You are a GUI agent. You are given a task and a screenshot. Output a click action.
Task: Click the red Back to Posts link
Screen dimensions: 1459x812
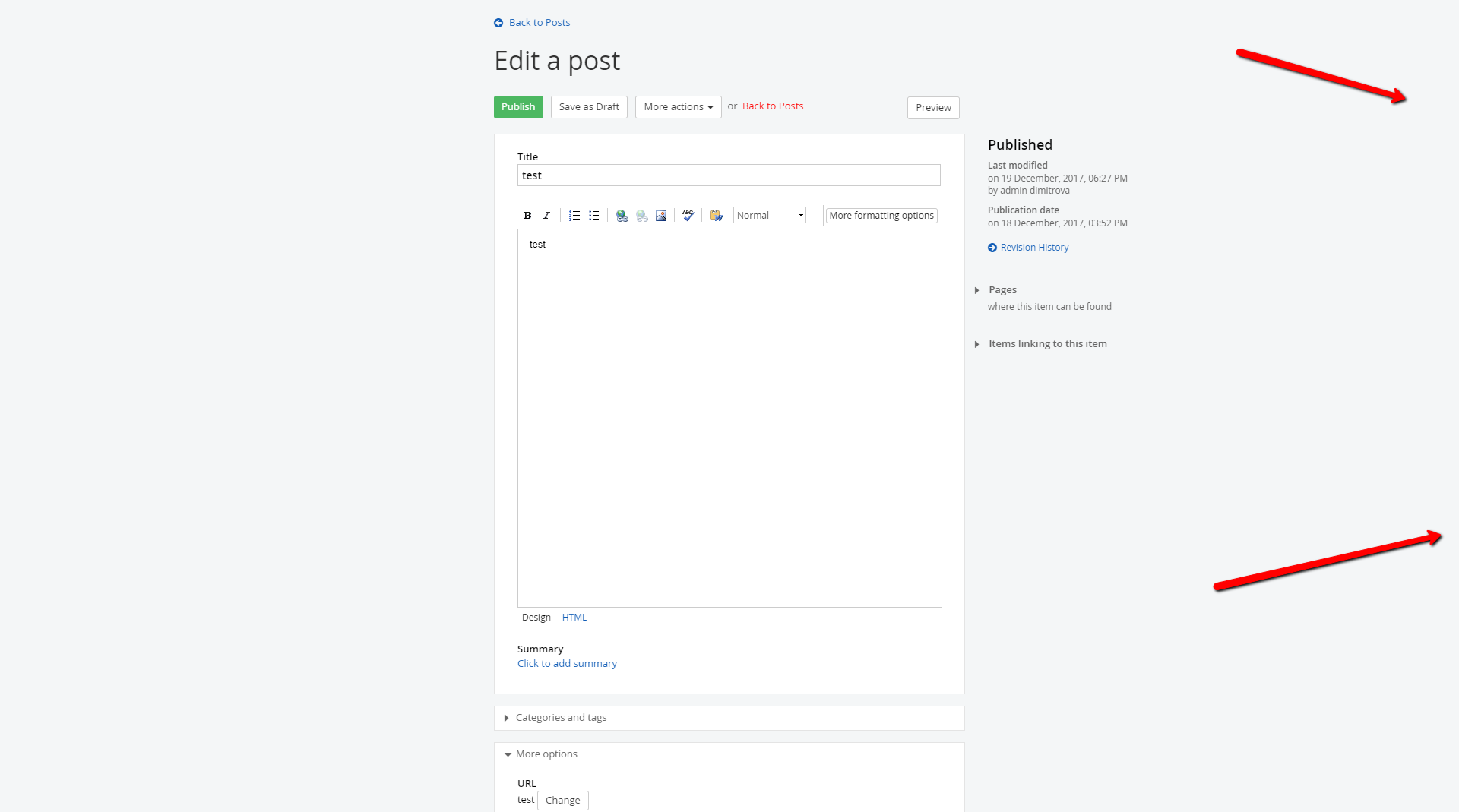[773, 106]
